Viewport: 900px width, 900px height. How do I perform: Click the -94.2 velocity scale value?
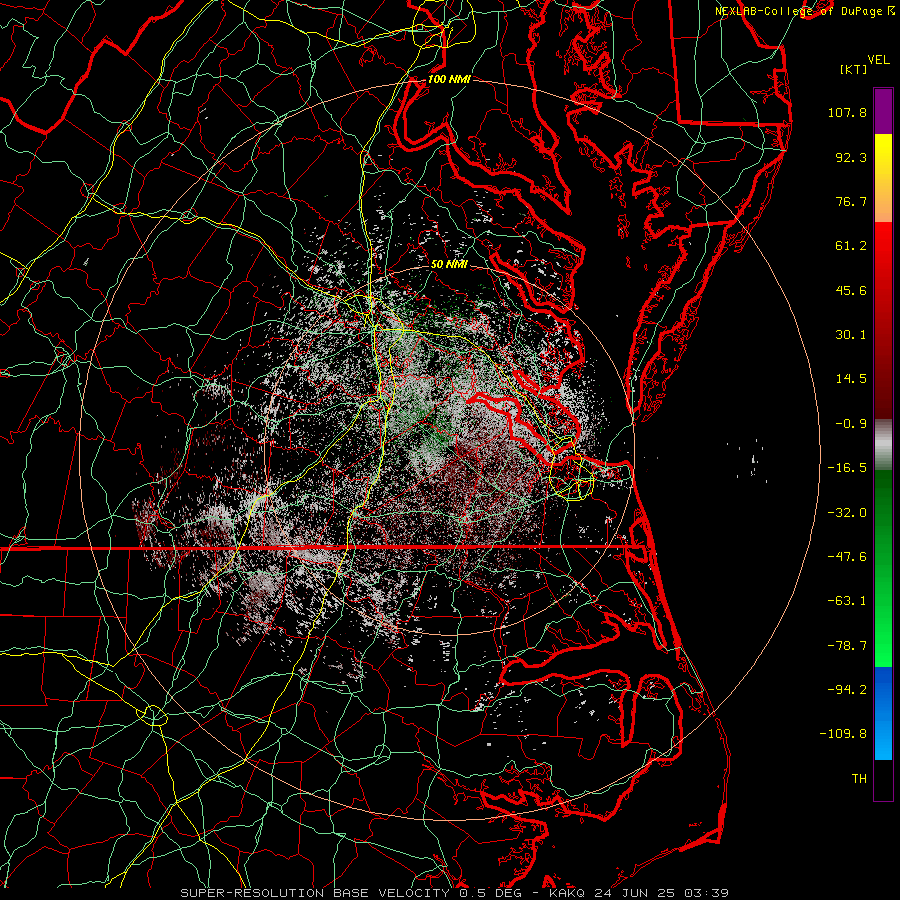tap(847, 690)
